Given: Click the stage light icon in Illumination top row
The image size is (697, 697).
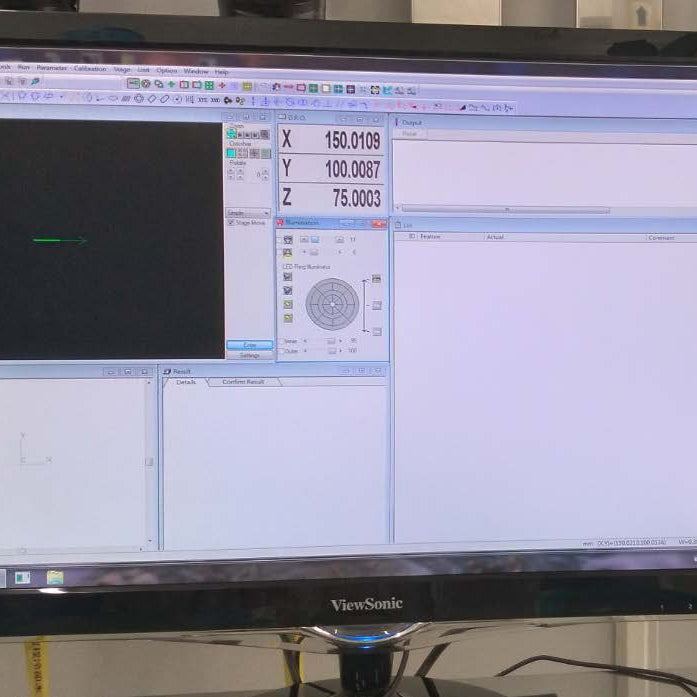Looking at the screenshot, I should click(x=288, y=240).
